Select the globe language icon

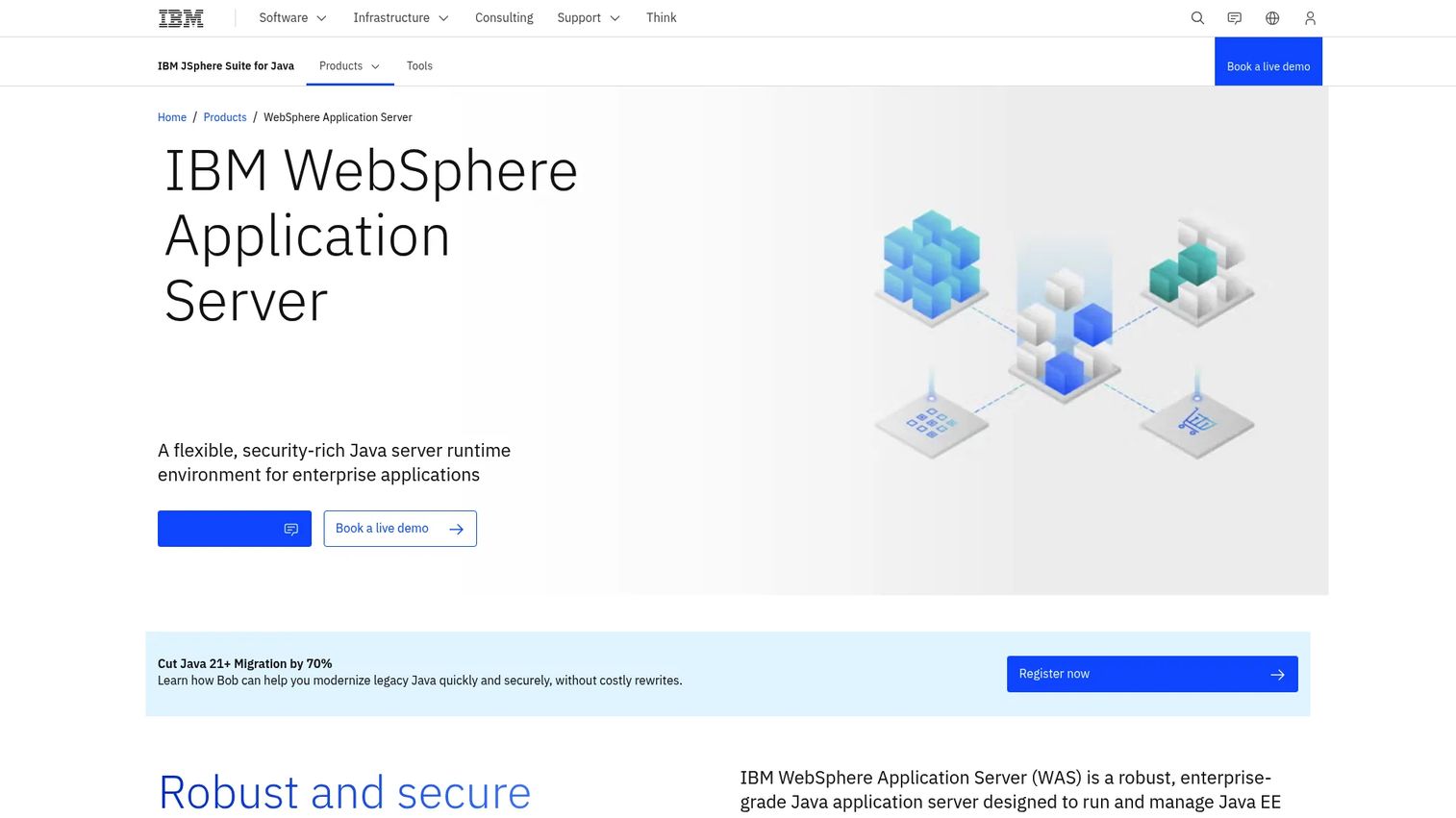tap(1272, 18)
